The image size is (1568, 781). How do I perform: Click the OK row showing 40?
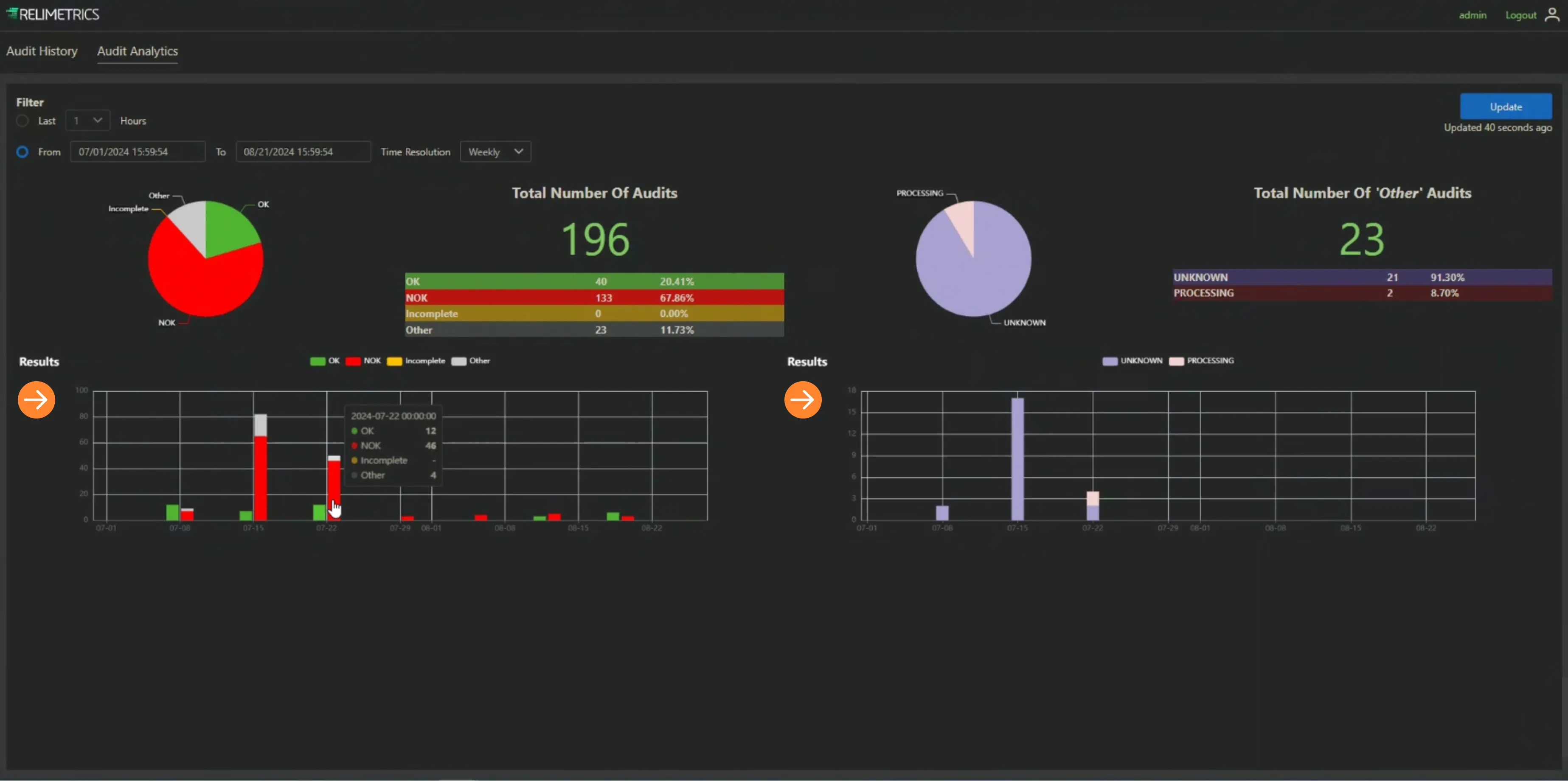[x=594, y=281]
